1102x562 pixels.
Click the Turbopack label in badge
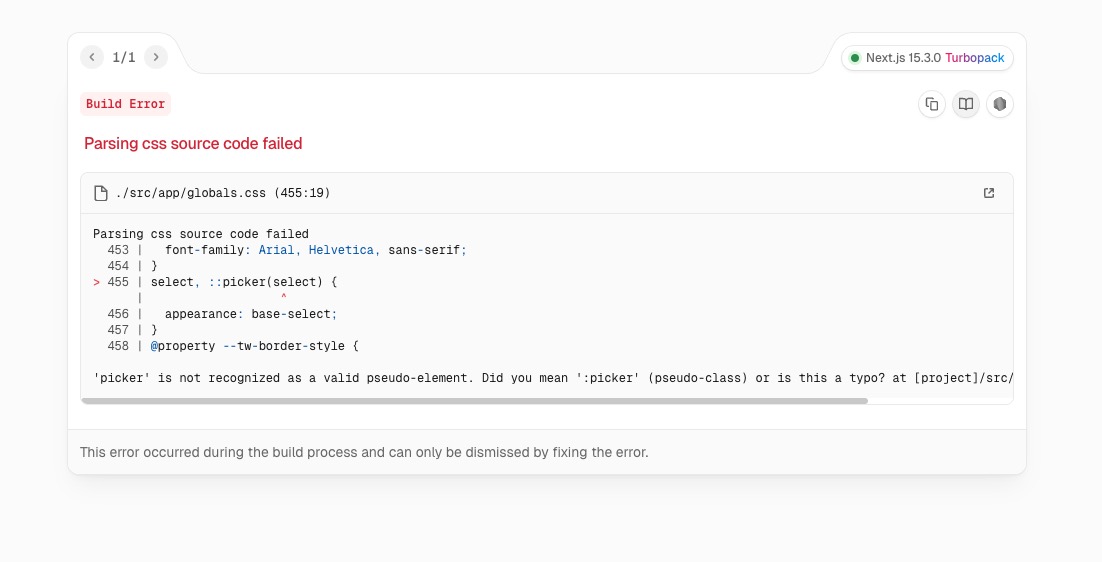975,58
